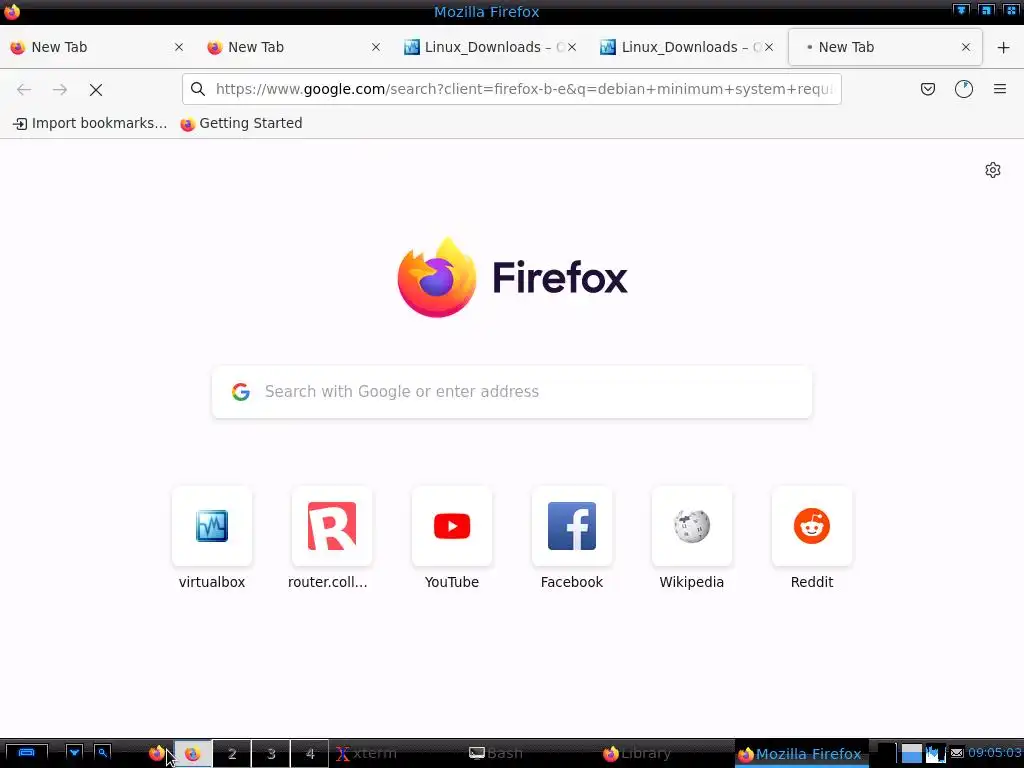Screen dimensions: 1024x768
Task: Switch to workspace 4 on the taskbar
Action: (310, 754)
